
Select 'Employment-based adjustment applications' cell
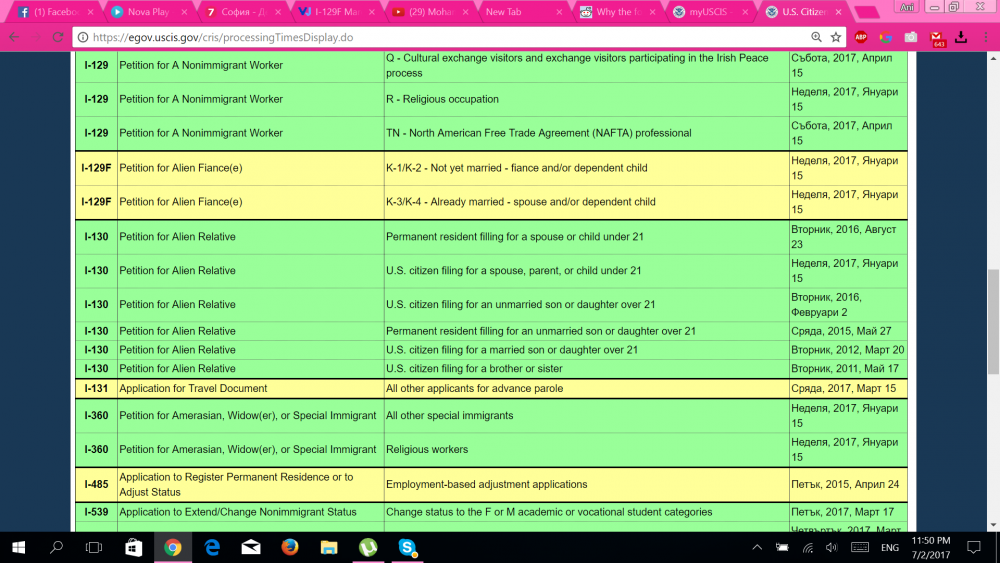coord(587,485)
